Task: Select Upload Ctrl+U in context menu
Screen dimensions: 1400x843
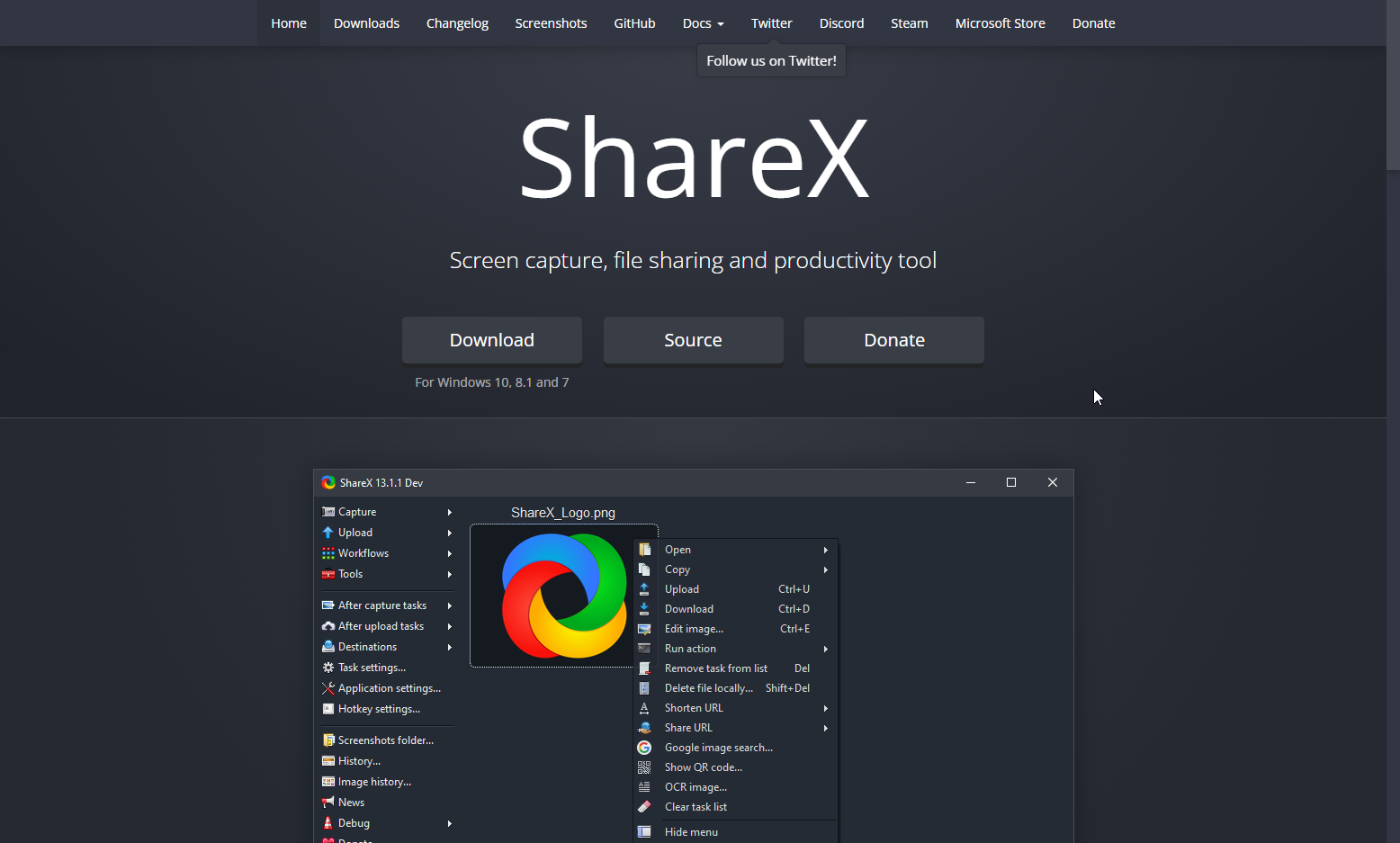Action: pyautogui.click(x=736, y=589)
